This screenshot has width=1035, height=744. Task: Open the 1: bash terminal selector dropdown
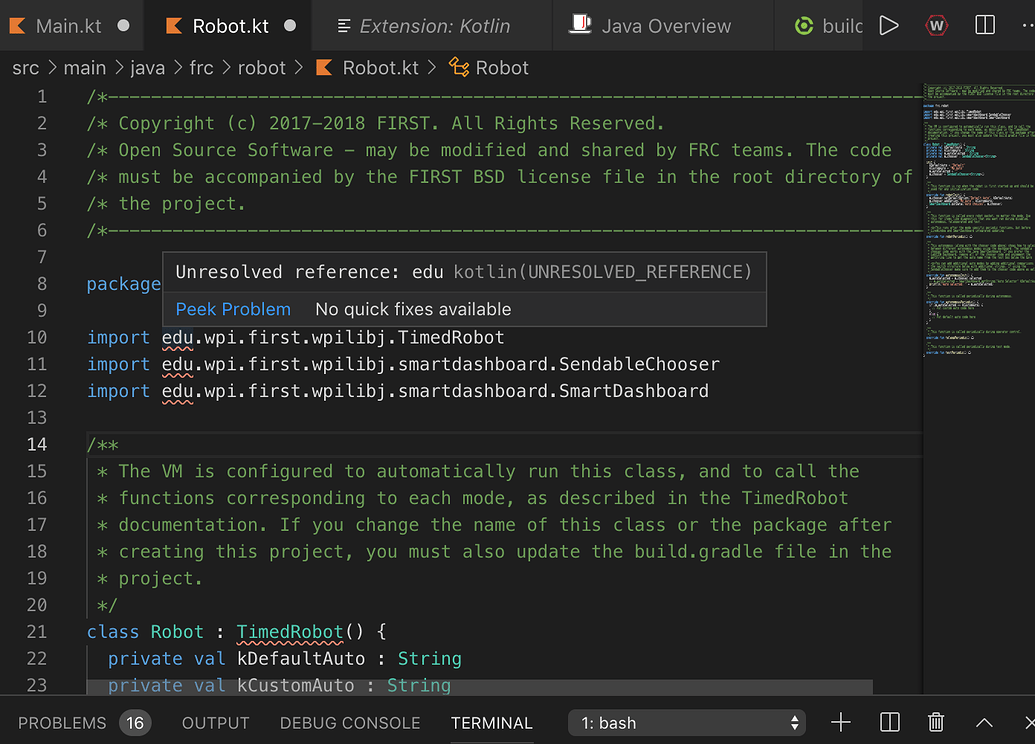(x=686, y=723)
